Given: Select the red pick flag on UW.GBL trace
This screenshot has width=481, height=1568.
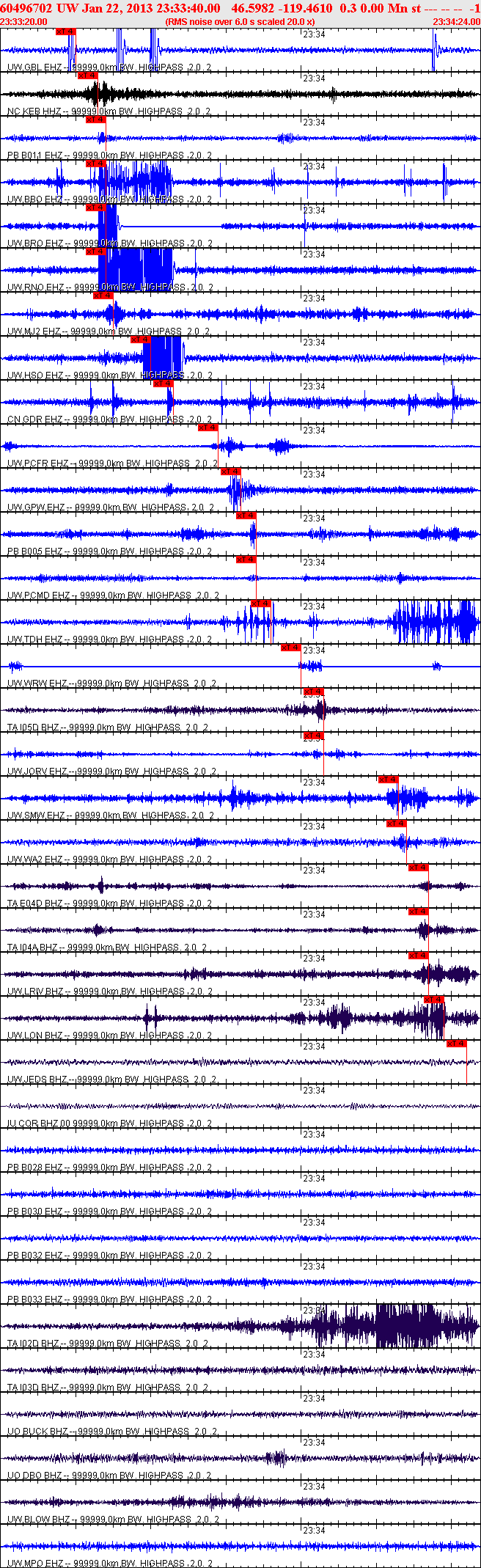Looking at the screenshot, I should pos(65,32).
